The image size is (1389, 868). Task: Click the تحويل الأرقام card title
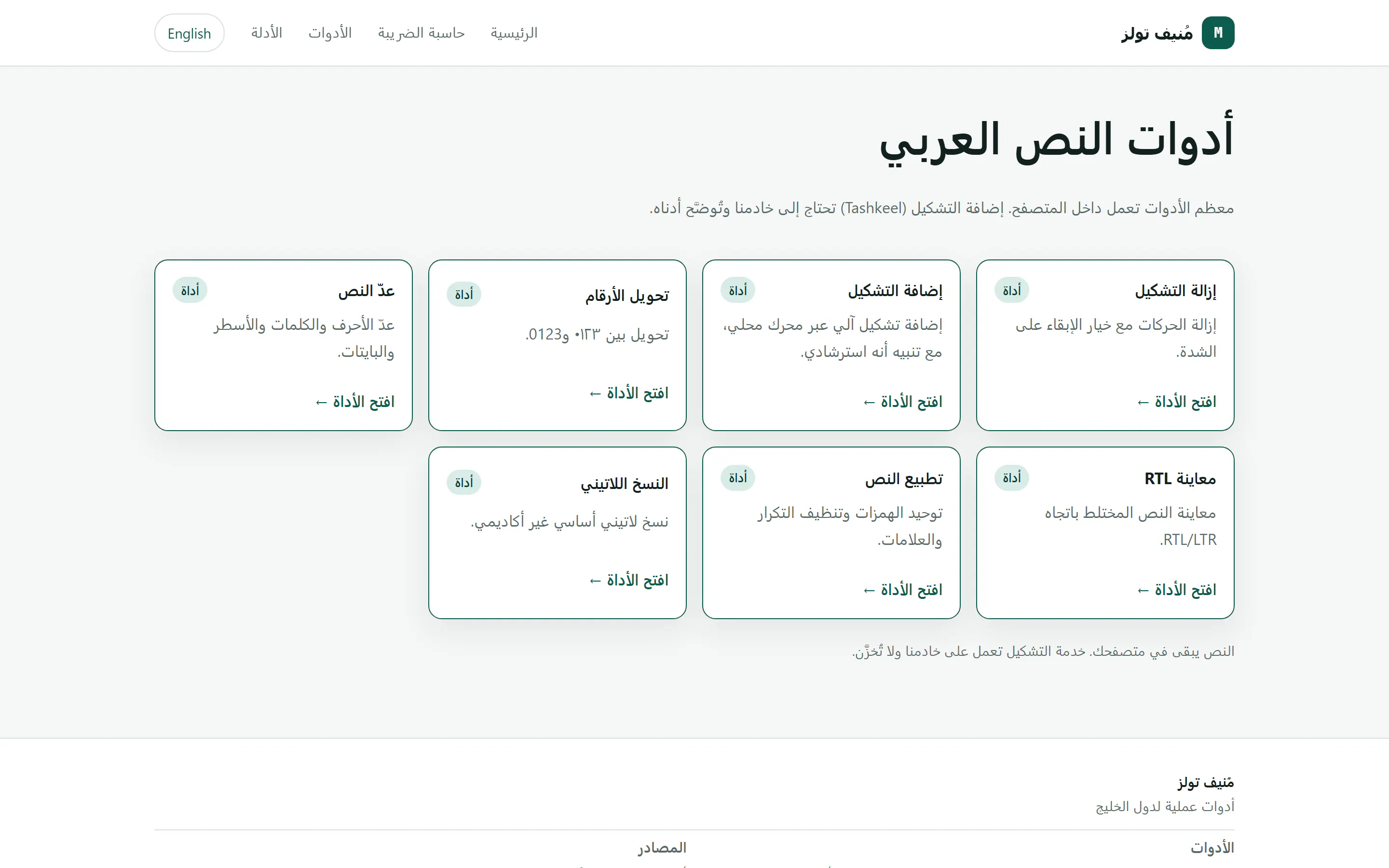(x=627, y=295)
